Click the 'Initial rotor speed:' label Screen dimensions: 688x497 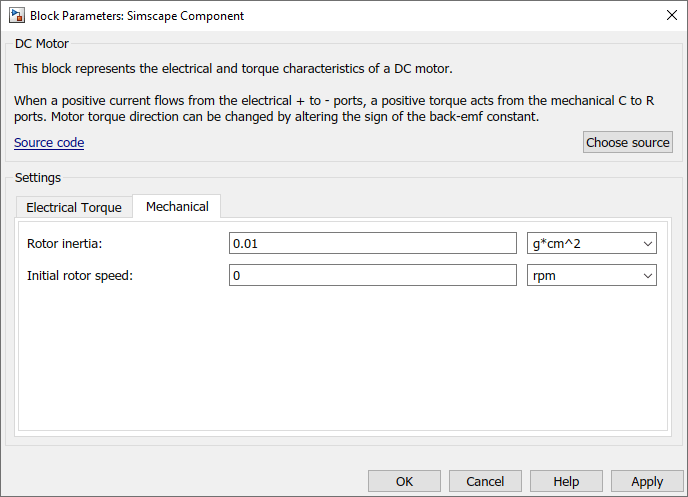point(80,275)
